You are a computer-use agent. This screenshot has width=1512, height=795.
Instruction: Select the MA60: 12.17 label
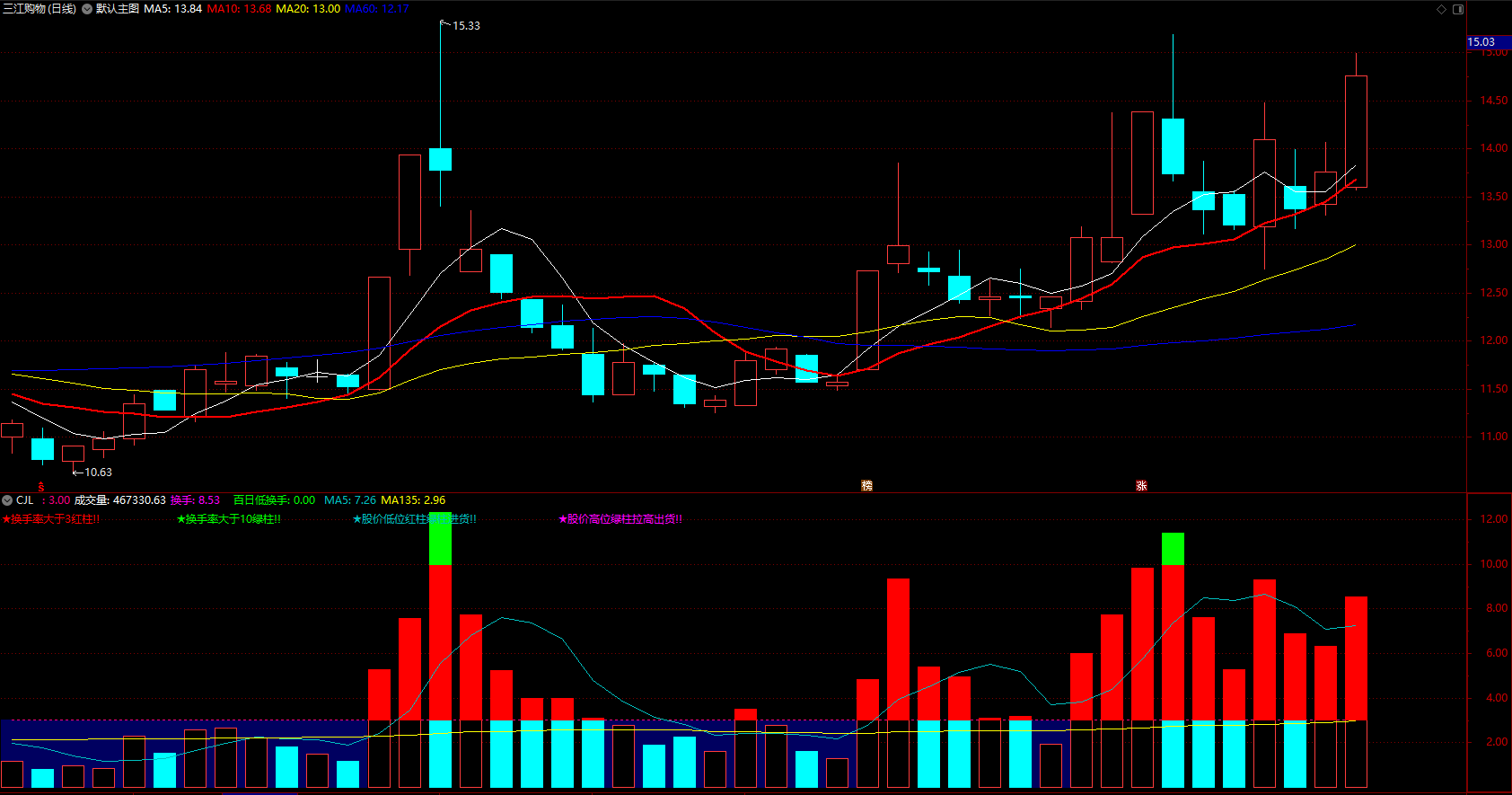coord(377,8)
